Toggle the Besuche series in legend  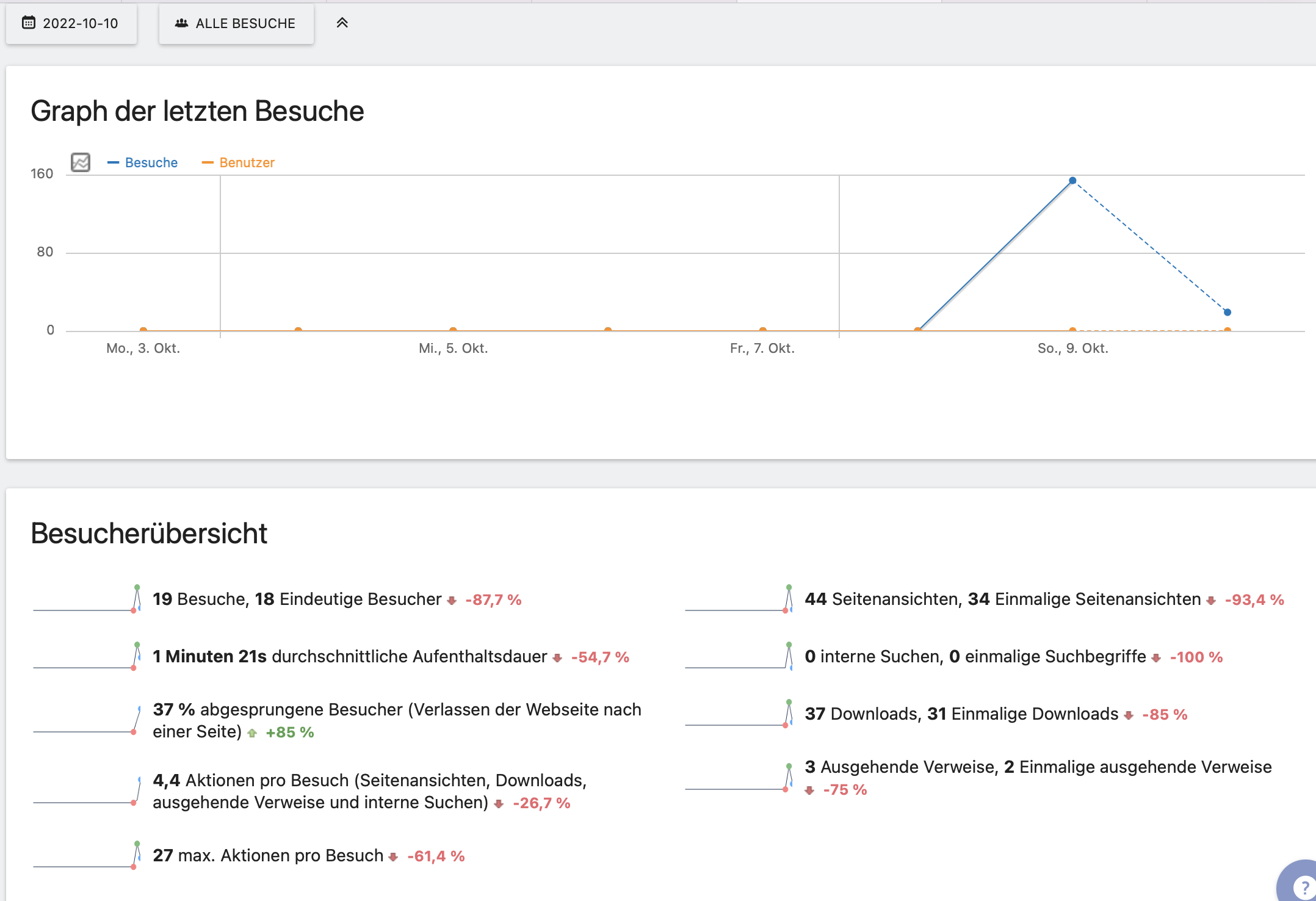point(151,162)
